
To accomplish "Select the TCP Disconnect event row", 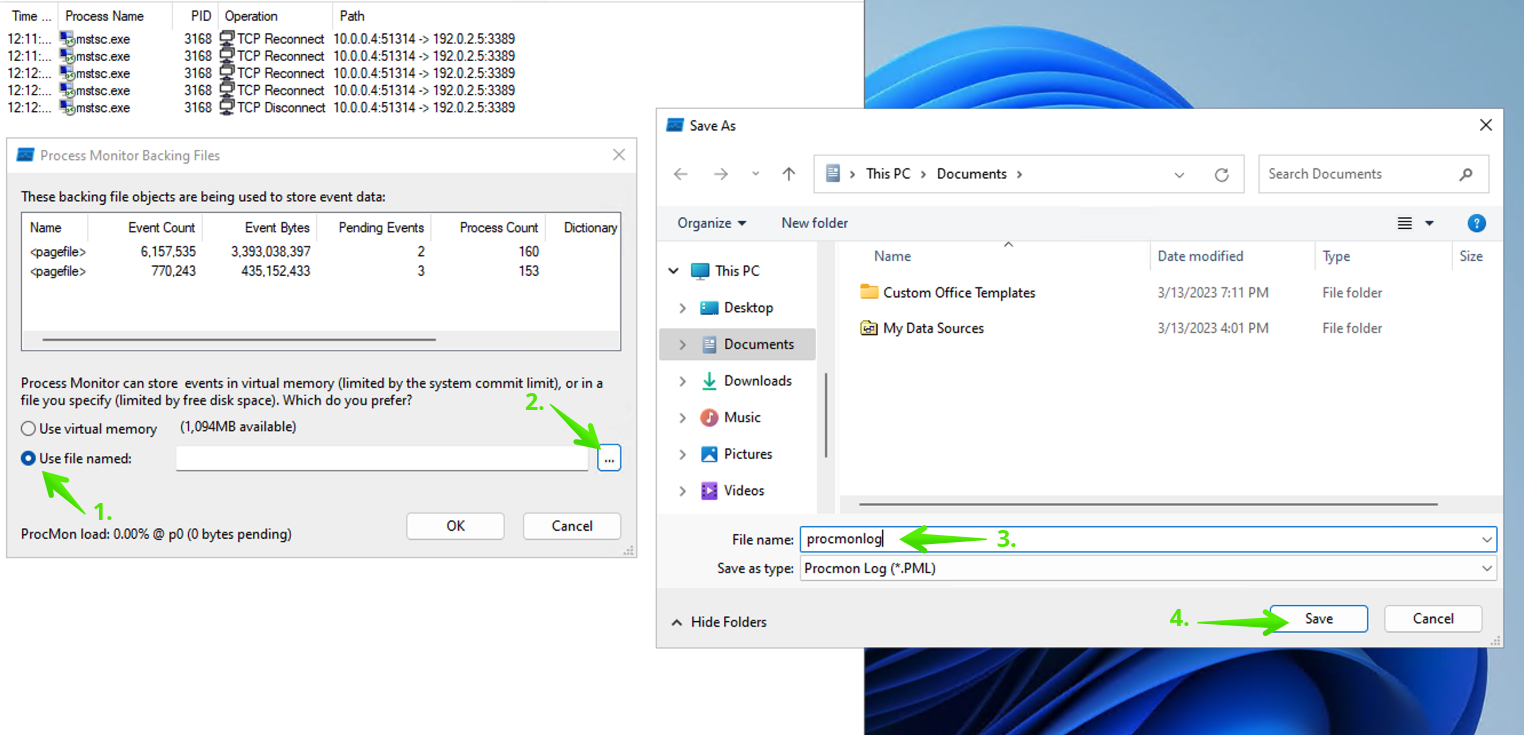I will 262,108.
